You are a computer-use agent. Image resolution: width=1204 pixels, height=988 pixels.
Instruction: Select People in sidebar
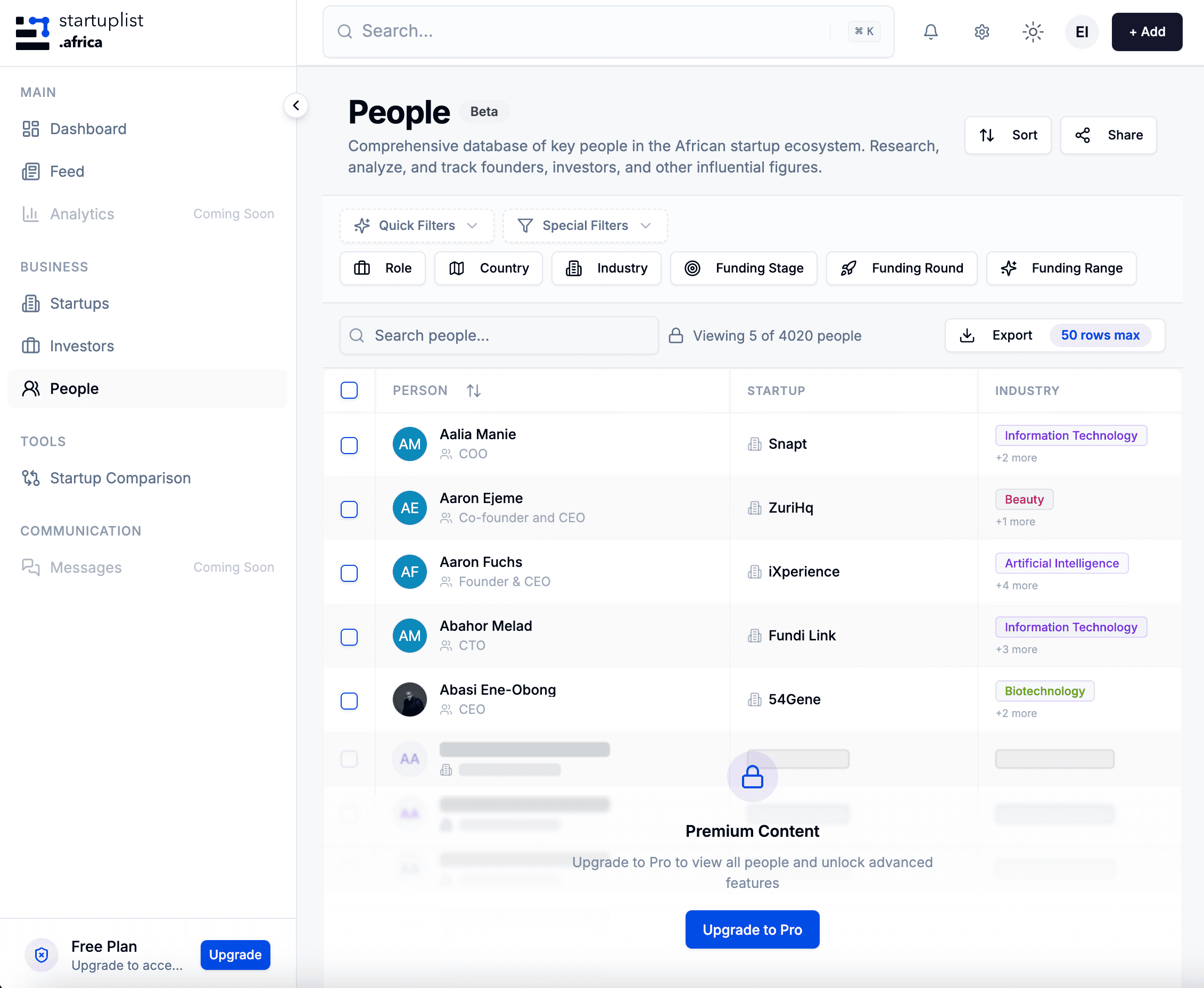pos(147,389)
